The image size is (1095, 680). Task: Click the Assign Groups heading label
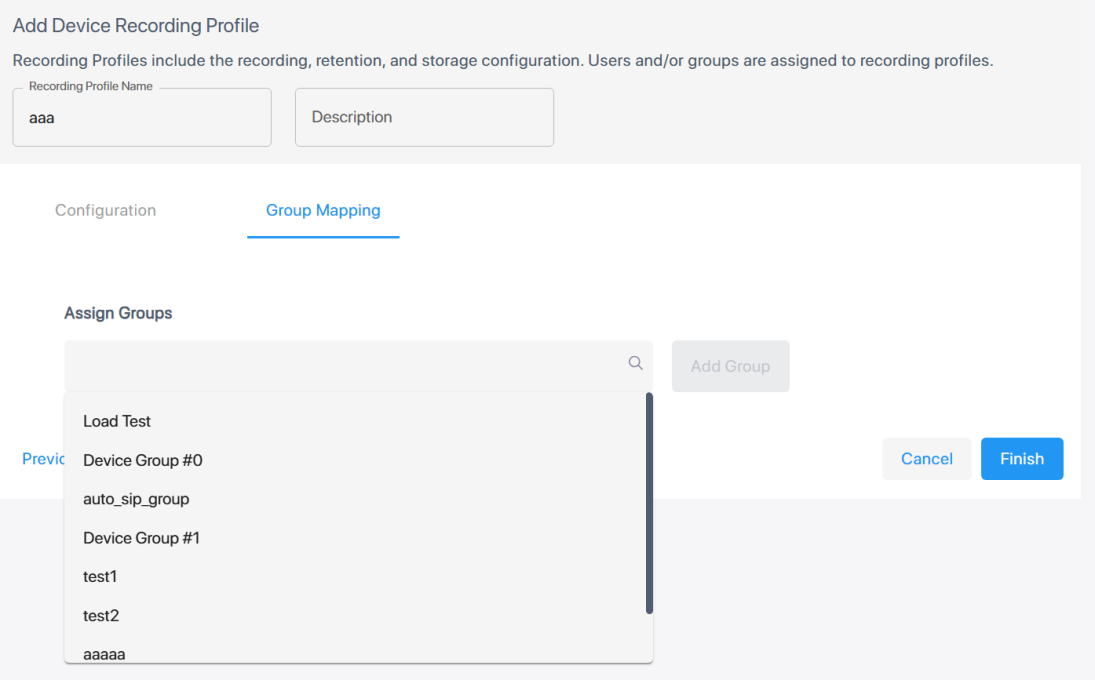click(118, 313)
